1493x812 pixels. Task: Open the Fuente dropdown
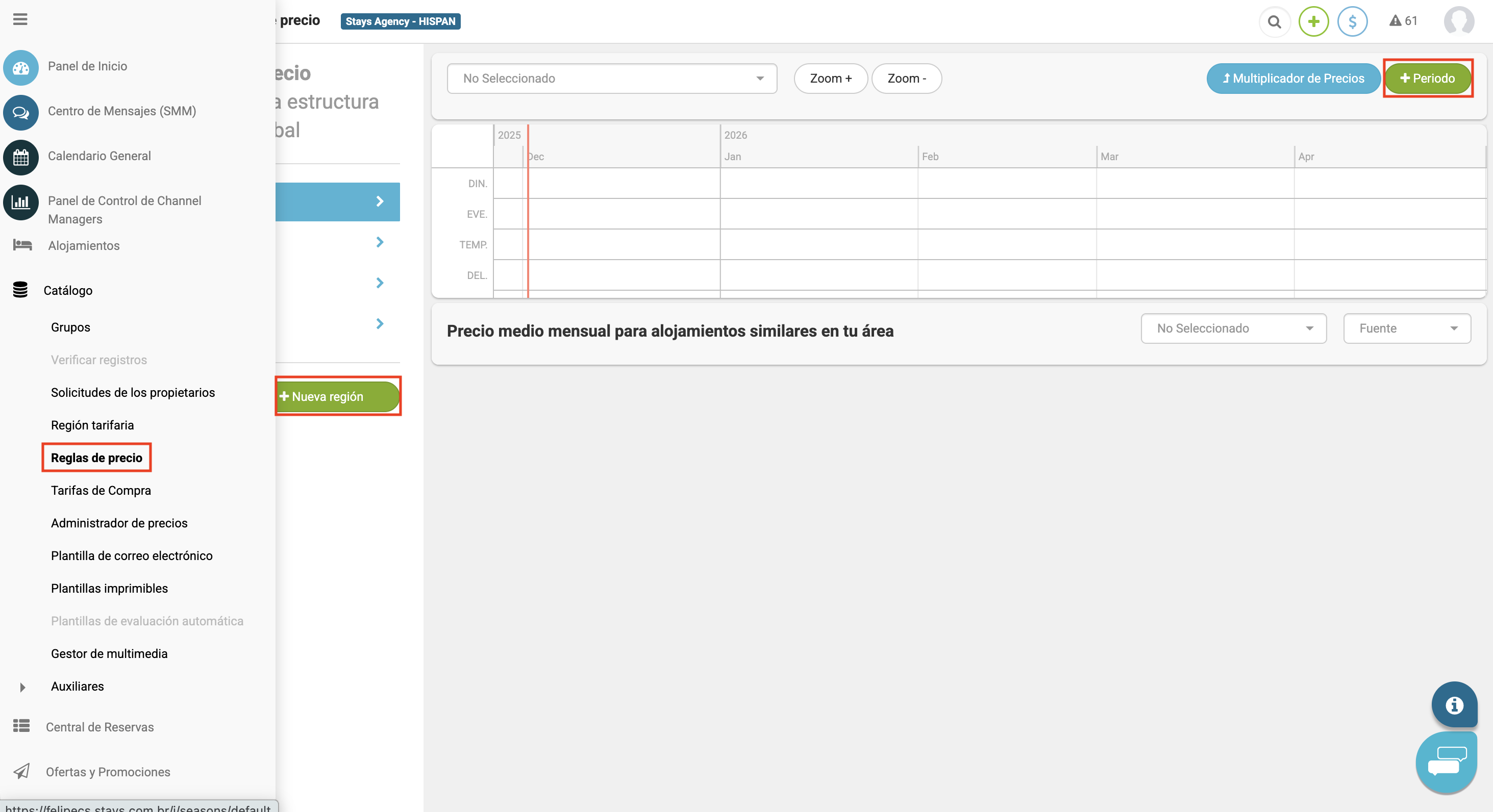click(1407, 328)
